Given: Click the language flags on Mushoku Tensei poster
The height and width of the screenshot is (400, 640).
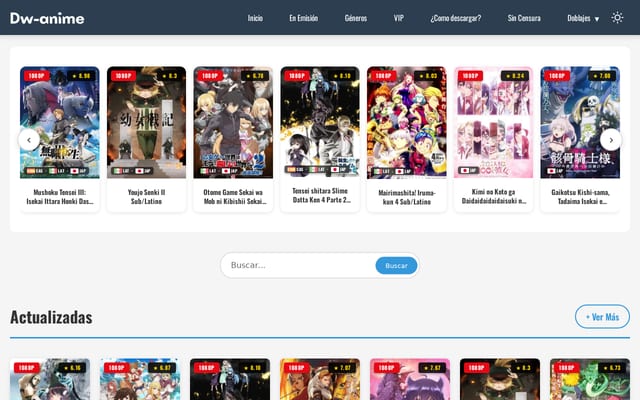Looking at the screenshot, I should click(x=57, y=171).
